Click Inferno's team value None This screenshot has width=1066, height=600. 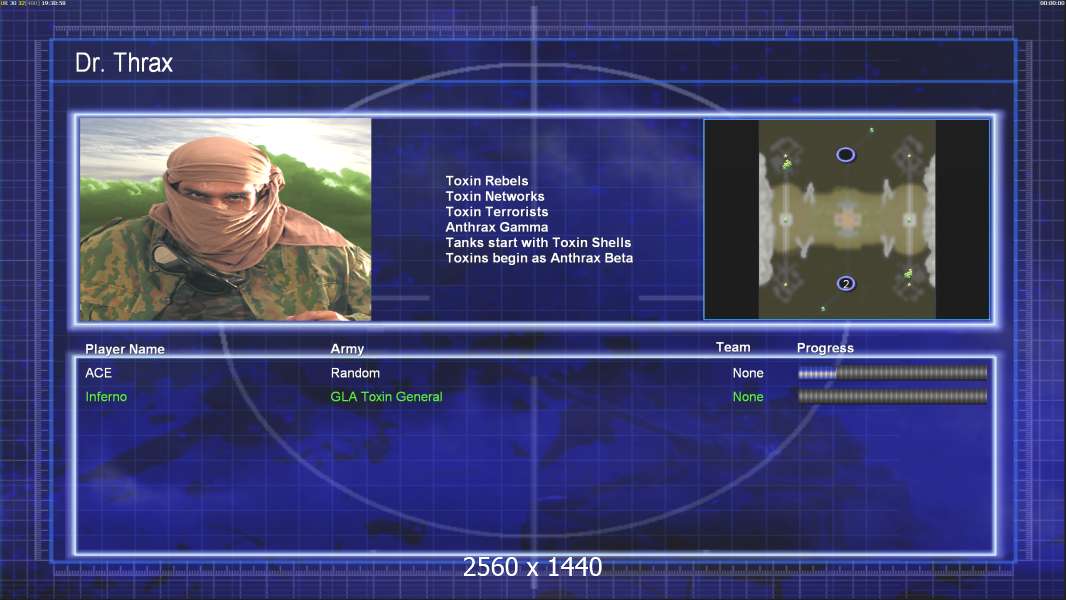tap(748, 397)
